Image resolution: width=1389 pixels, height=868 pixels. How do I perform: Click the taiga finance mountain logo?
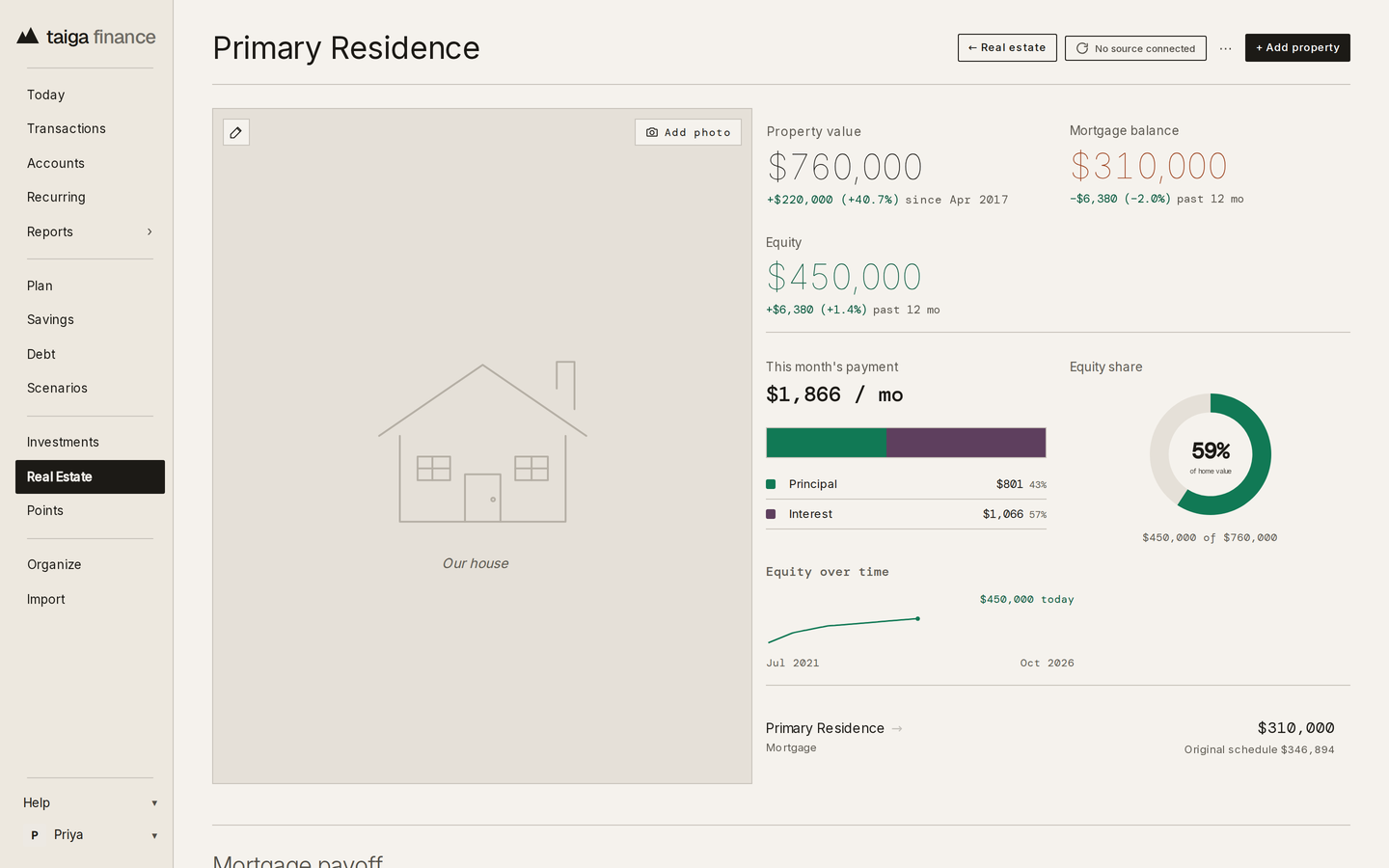28,37
